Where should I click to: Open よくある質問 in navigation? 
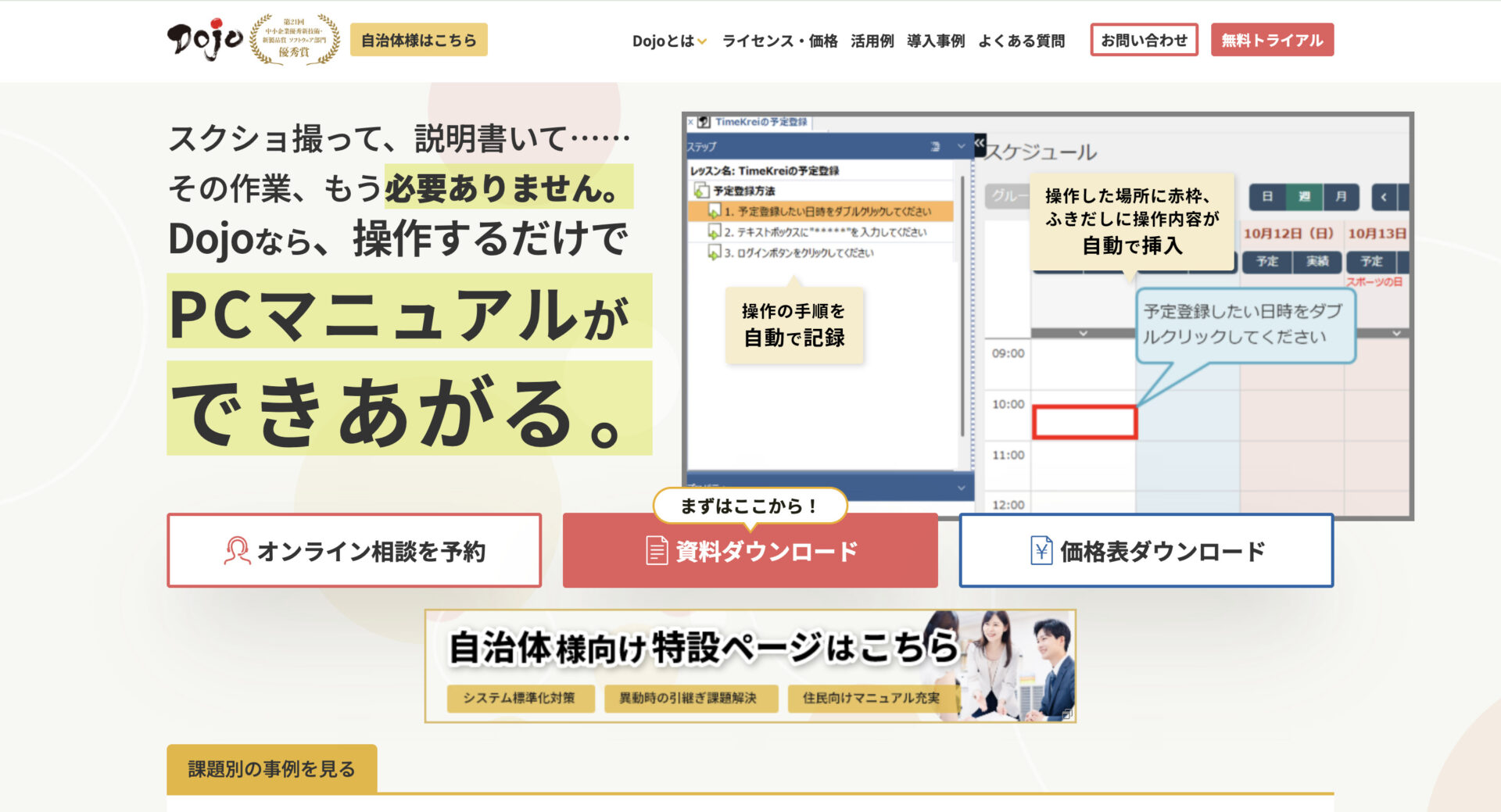[x=1021, y=41]
